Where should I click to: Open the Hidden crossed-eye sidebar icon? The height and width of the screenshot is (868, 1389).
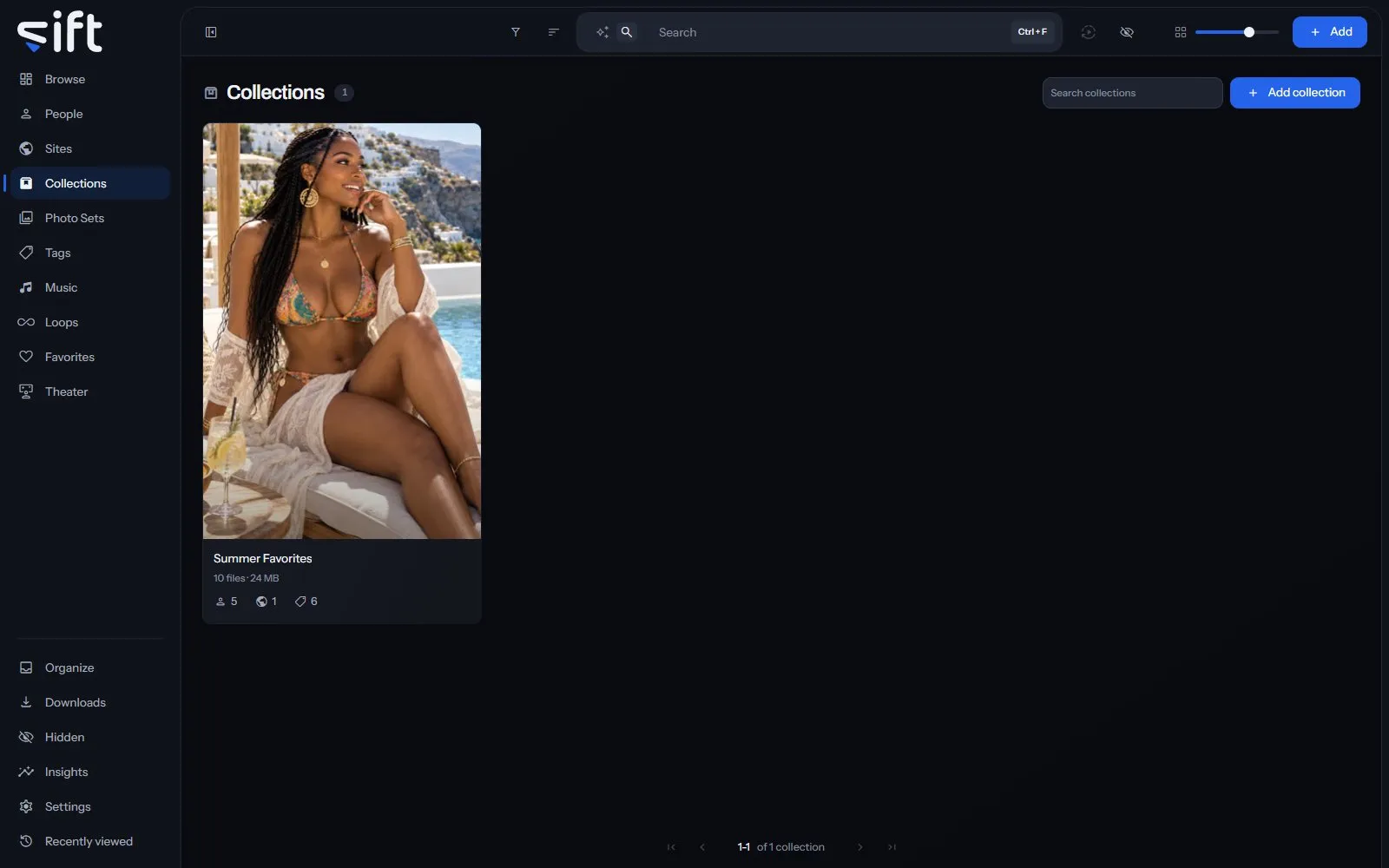[26, 737]
